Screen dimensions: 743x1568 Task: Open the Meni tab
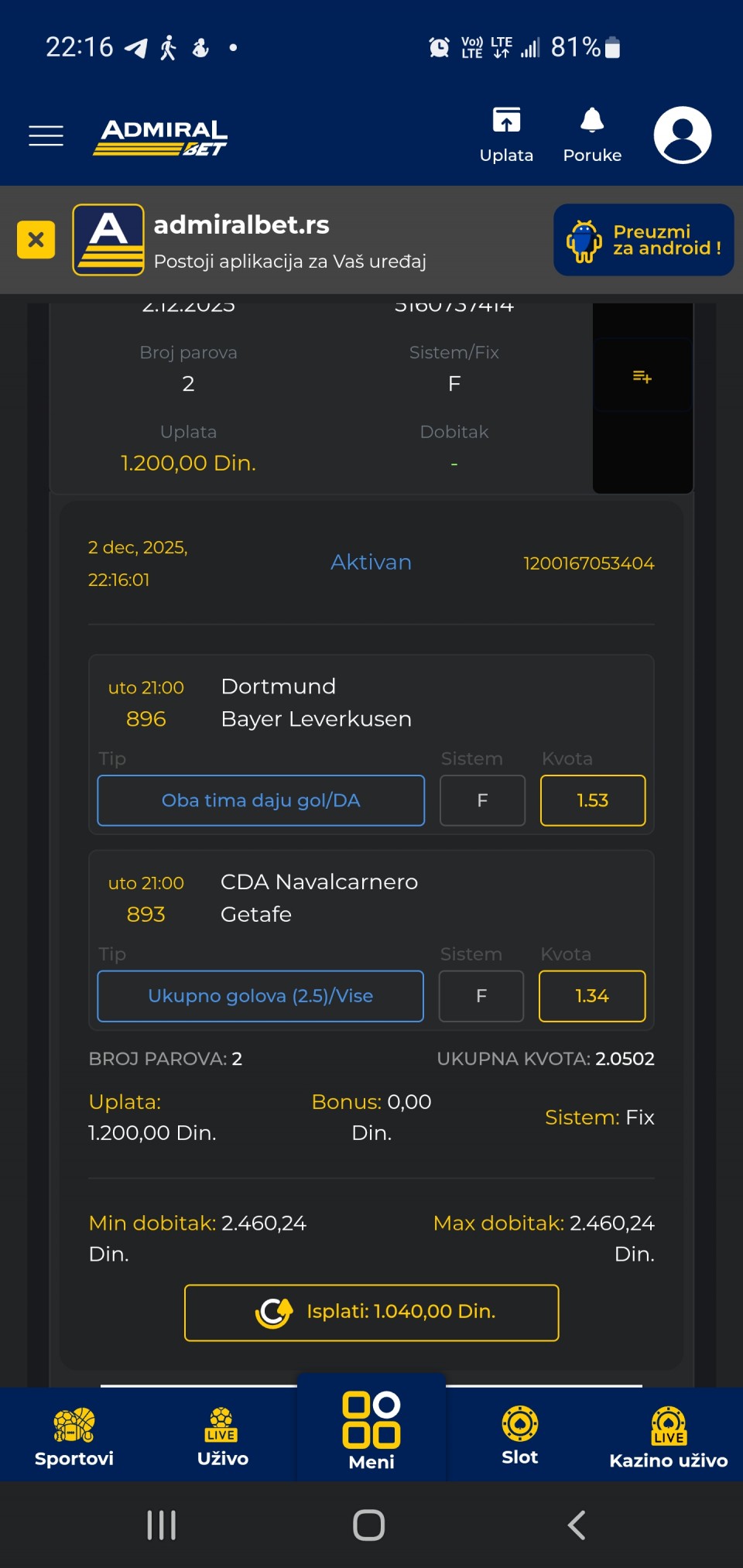point(371,1432)
